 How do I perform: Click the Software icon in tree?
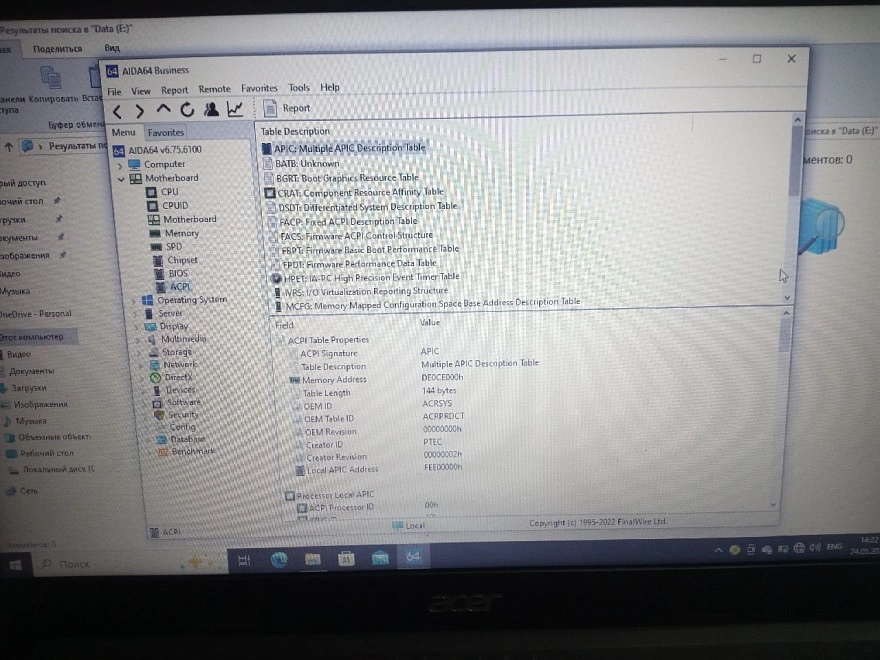(x=158, y=403)
